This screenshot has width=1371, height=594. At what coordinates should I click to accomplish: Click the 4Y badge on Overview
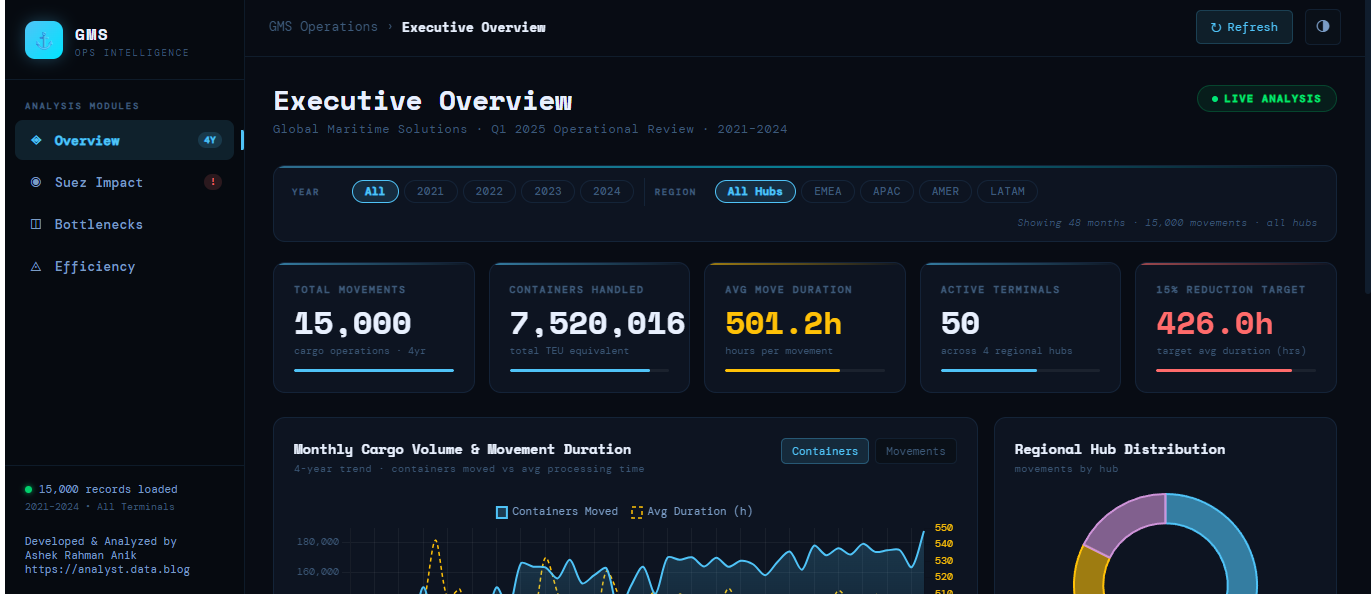coord(209,140)
